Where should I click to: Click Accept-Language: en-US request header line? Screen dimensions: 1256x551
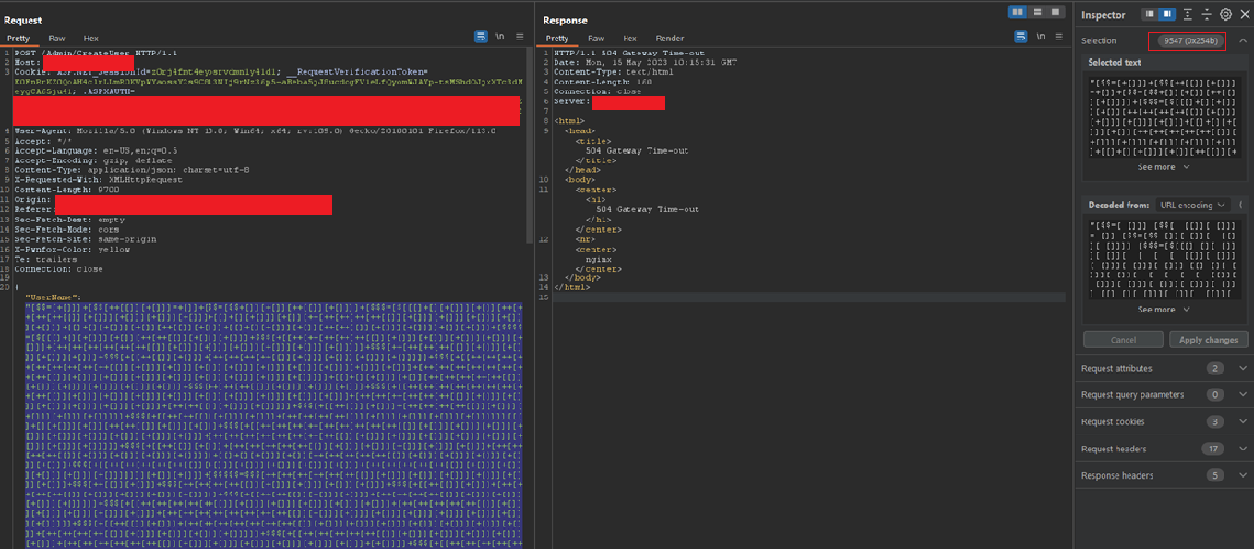tap(96, 151)
